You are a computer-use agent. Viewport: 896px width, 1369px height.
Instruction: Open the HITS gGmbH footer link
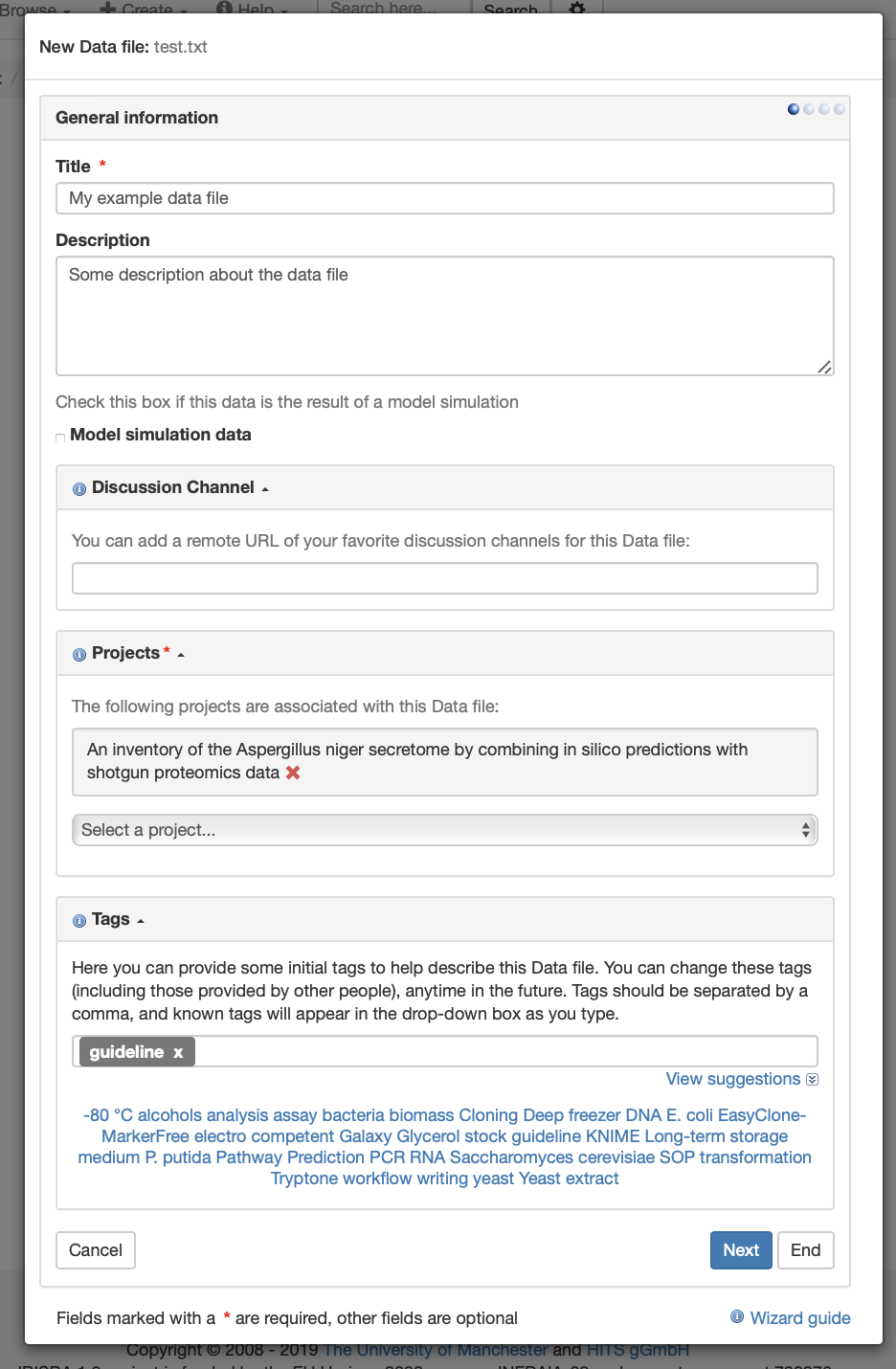point(638,1350)
